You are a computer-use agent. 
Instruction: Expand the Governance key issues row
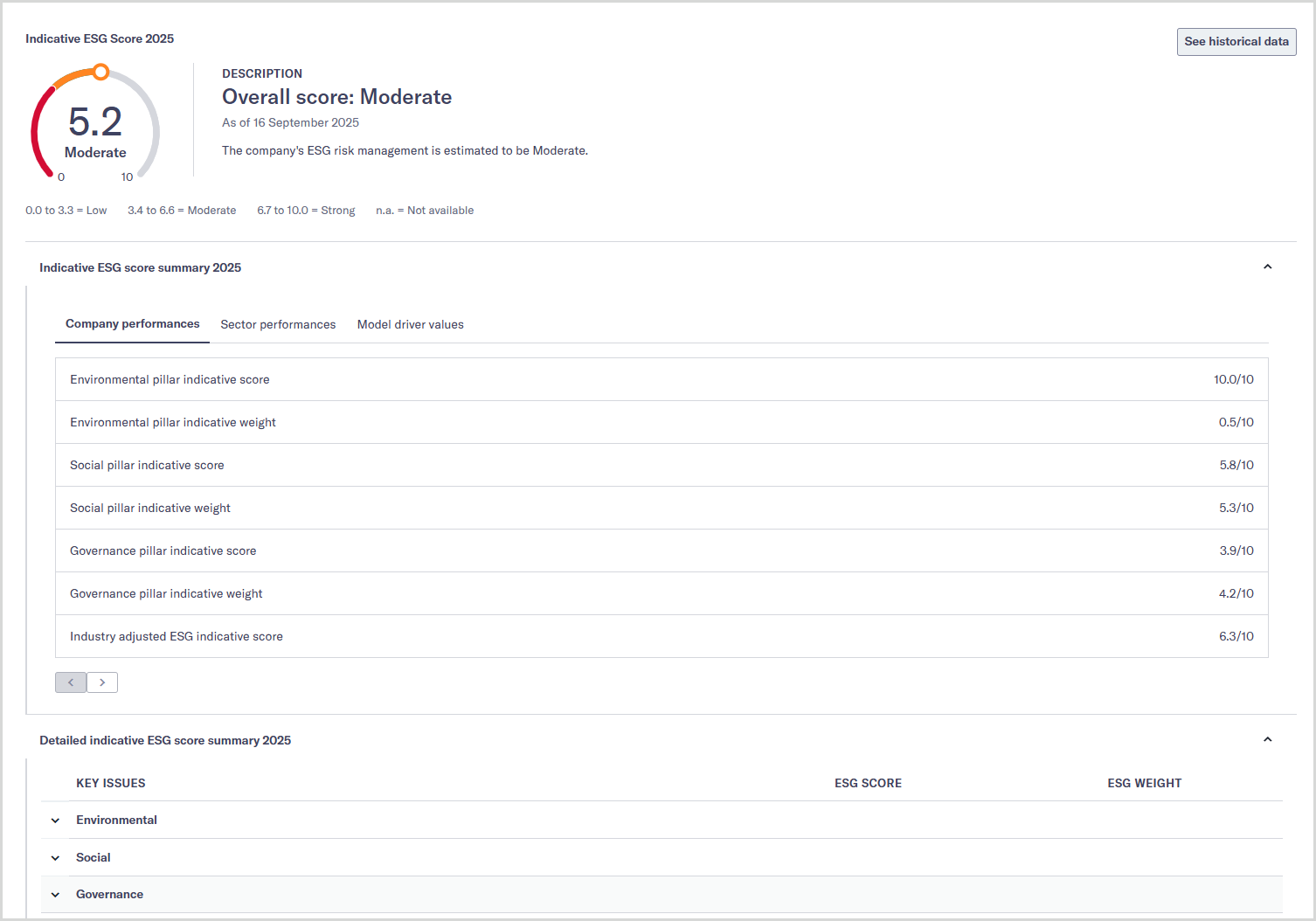(56, 895)
